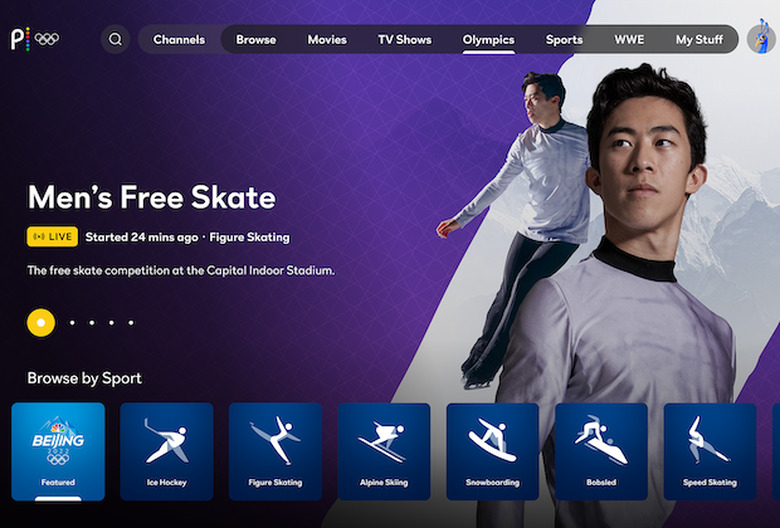780x528 pixels.
Task: Jump to the second carousel dot
Action: (x=72, y=322)
